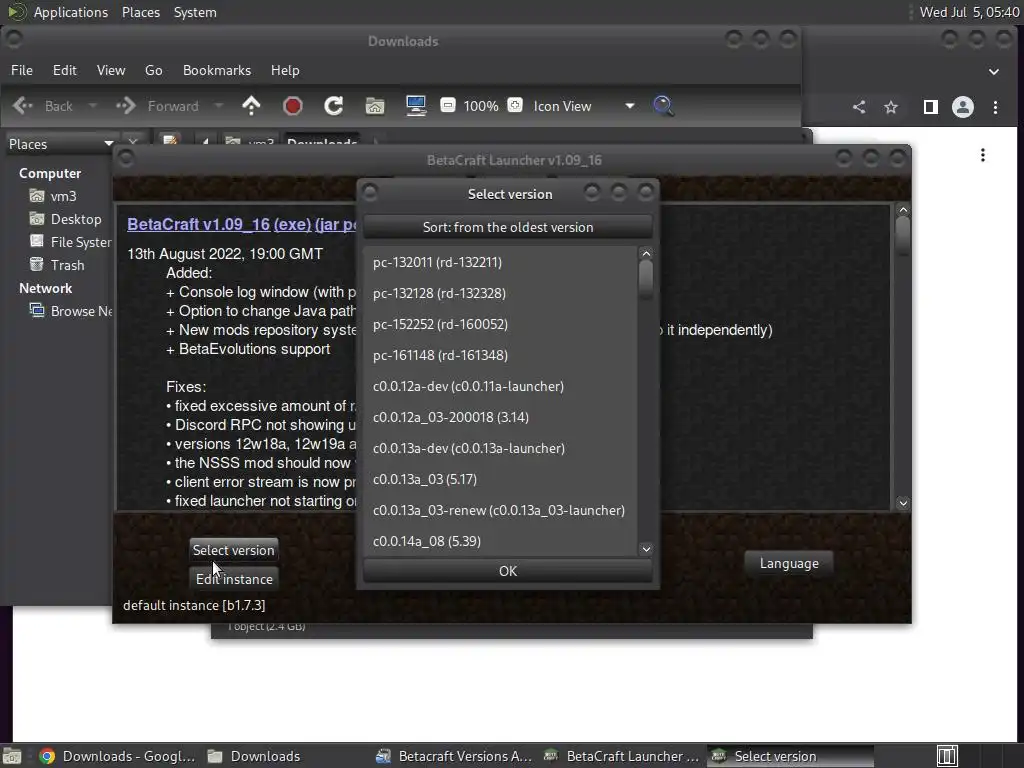This screenshot has width=1024, height=768.
Task: Click the Language button
Action: click(789, 563)
